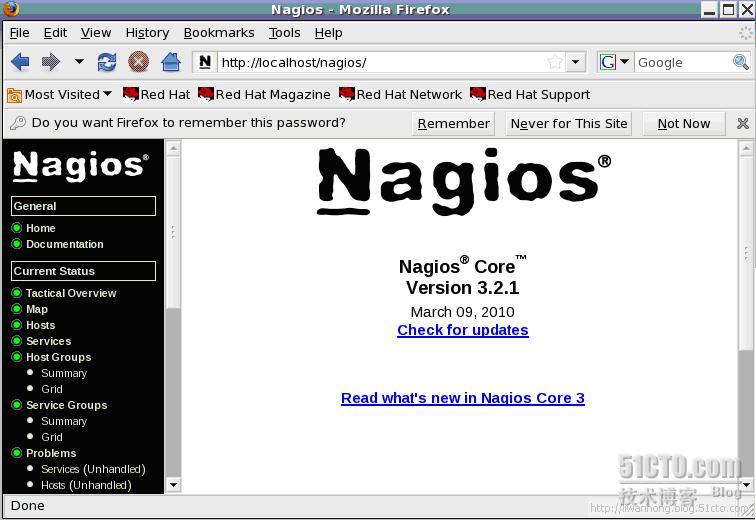This screenshot has width=756, height=520.
Task: Click the green bullet beside Problems
Action: tap(17, 453)
